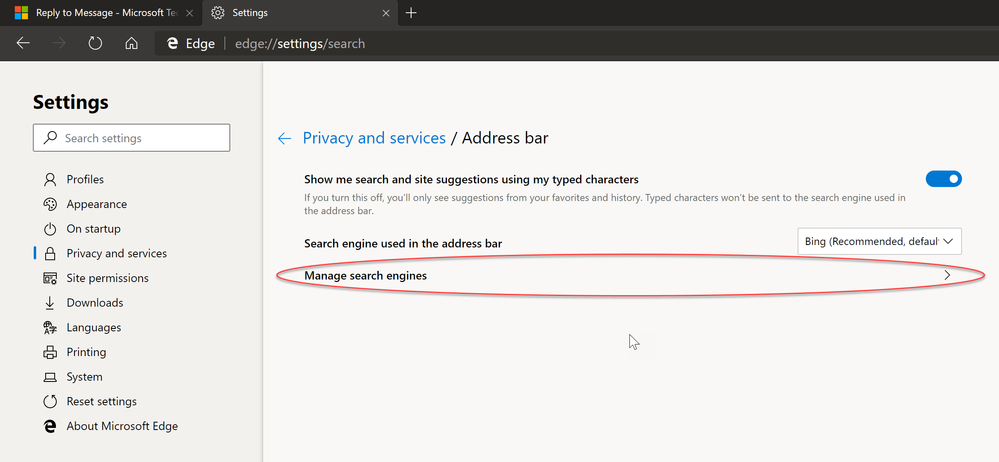Screen dimensions: 999x462
Task: Click the magnifier icon in Search settings
Action: pos(50,138)
